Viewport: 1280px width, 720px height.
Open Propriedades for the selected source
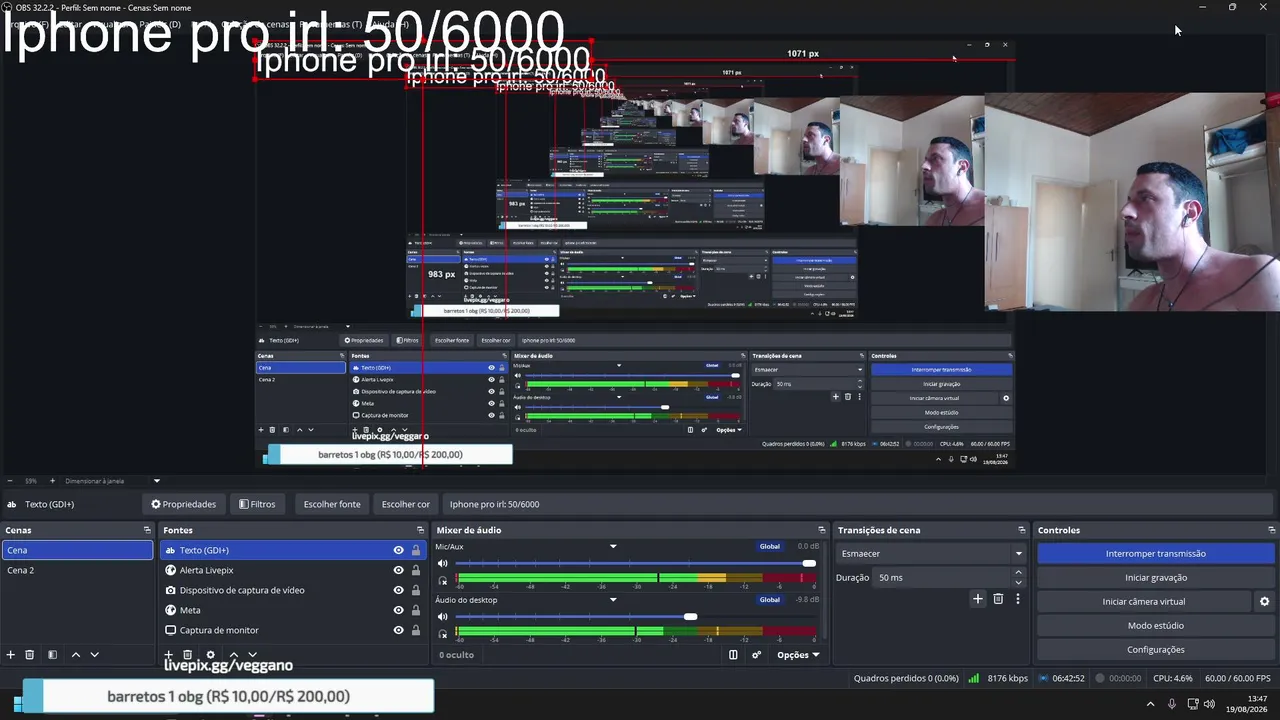pos(183,504)
